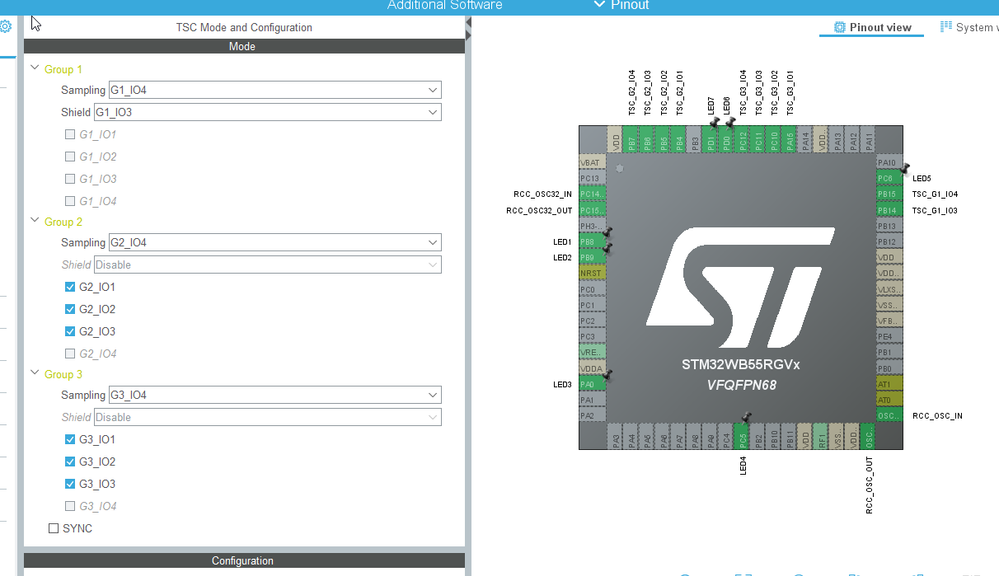Select pin PD1 assigned to LED7

click(711, 140)
